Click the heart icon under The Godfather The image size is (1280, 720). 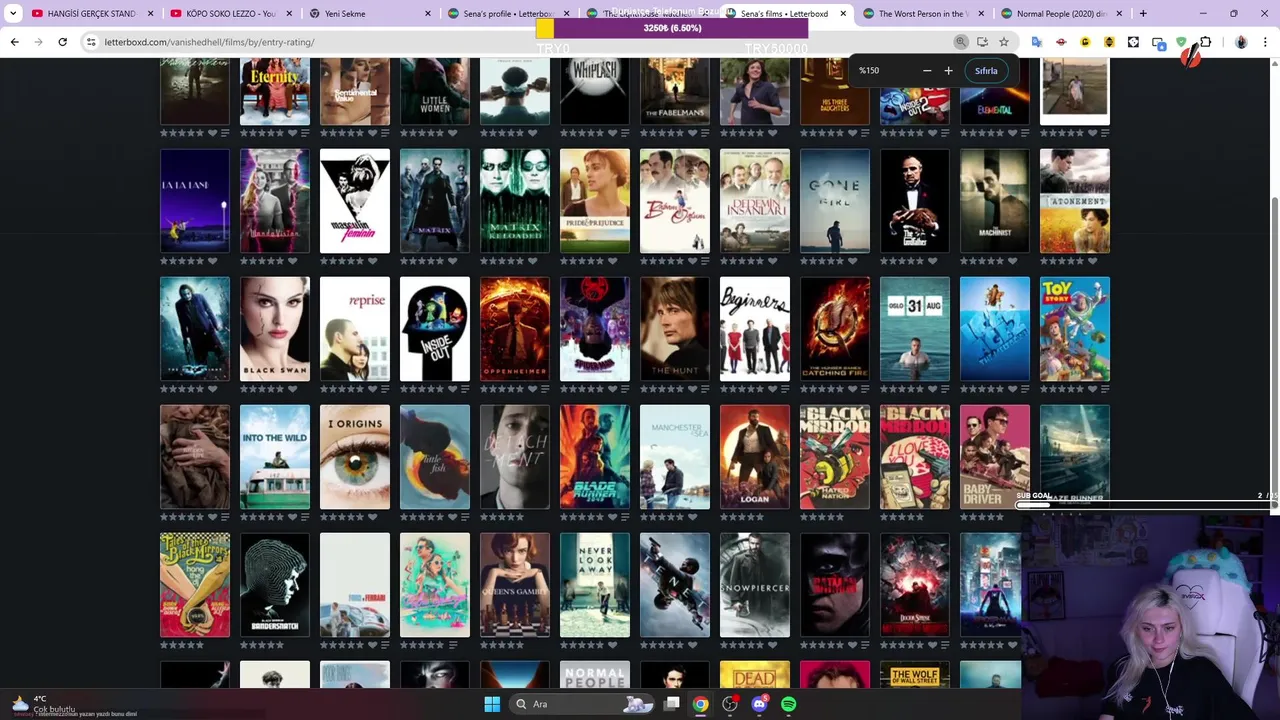(932, 261)
